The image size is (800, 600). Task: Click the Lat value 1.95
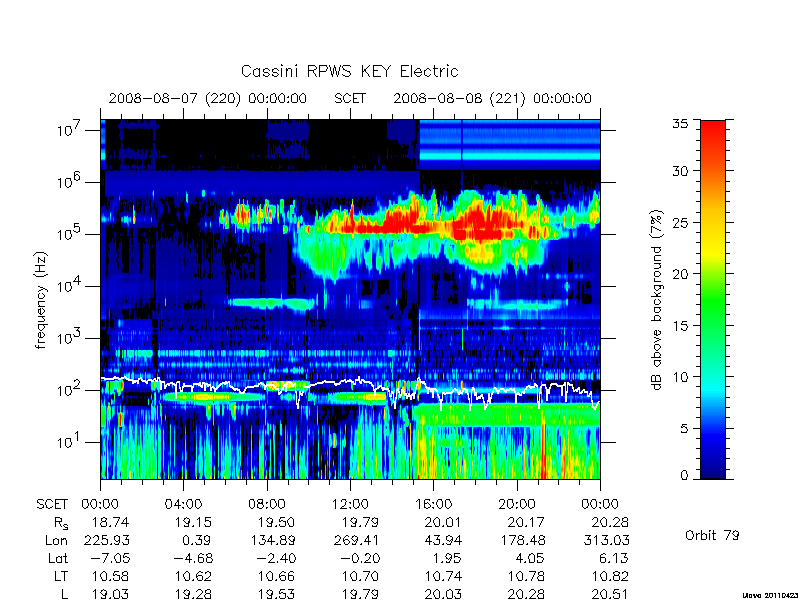(x=446, y=558)
